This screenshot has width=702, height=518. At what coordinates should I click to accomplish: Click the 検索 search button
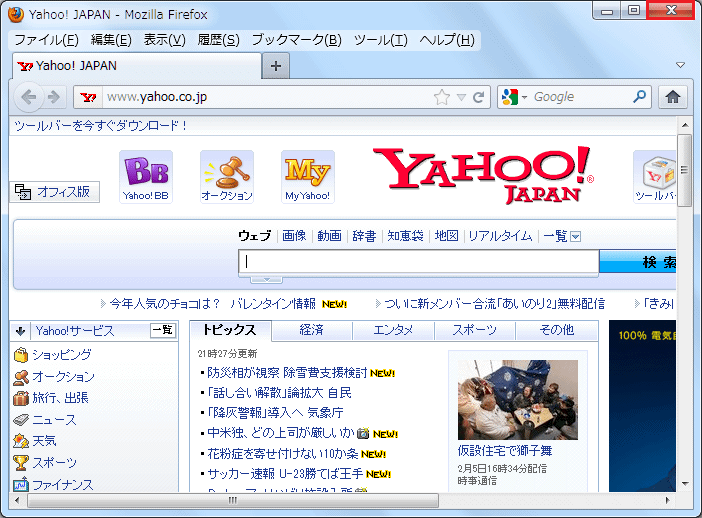tap(638, 262)
